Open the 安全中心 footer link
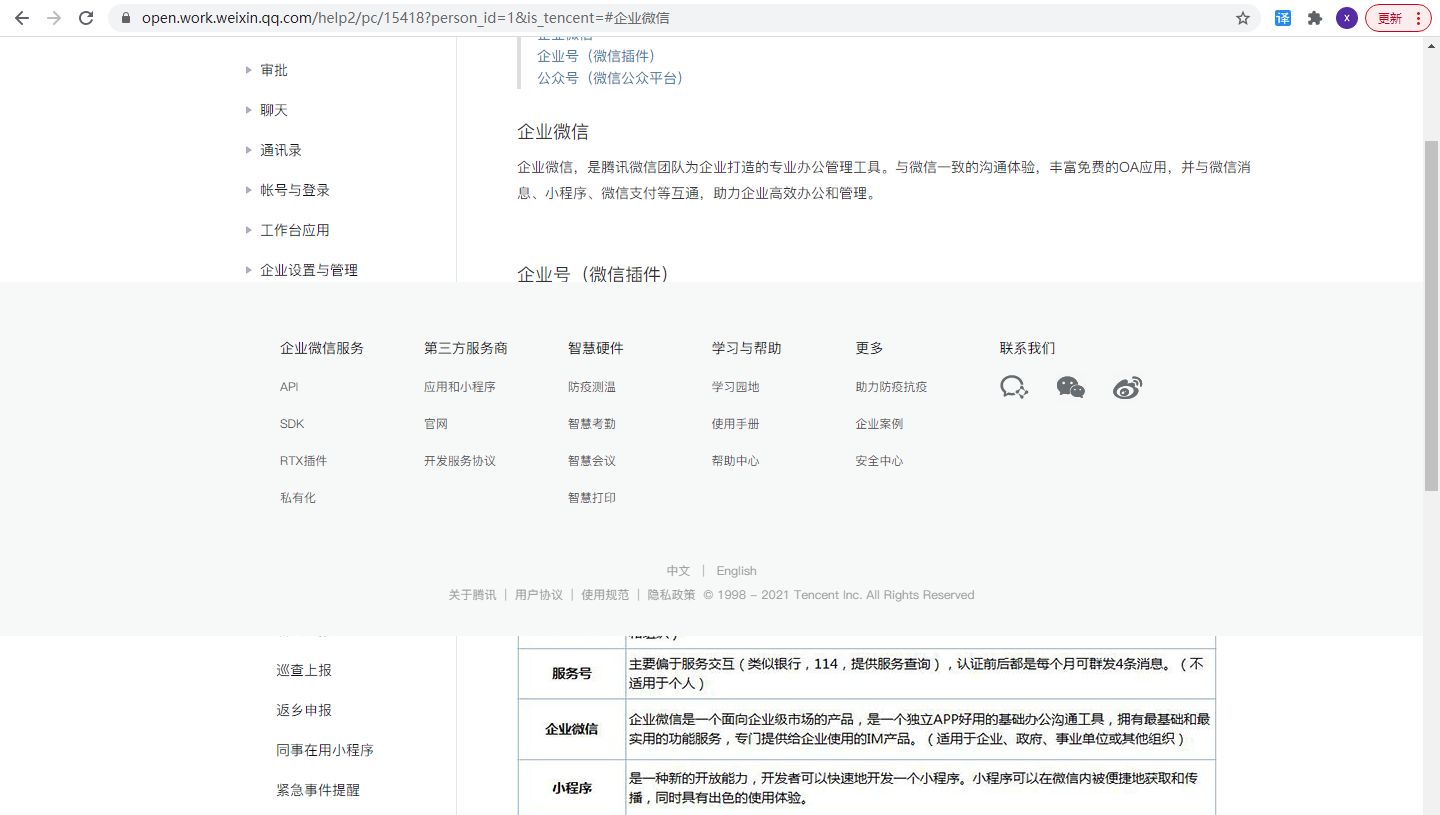Screen dimensions: 1440x815 pyautogui.click(x=880, y=461)
